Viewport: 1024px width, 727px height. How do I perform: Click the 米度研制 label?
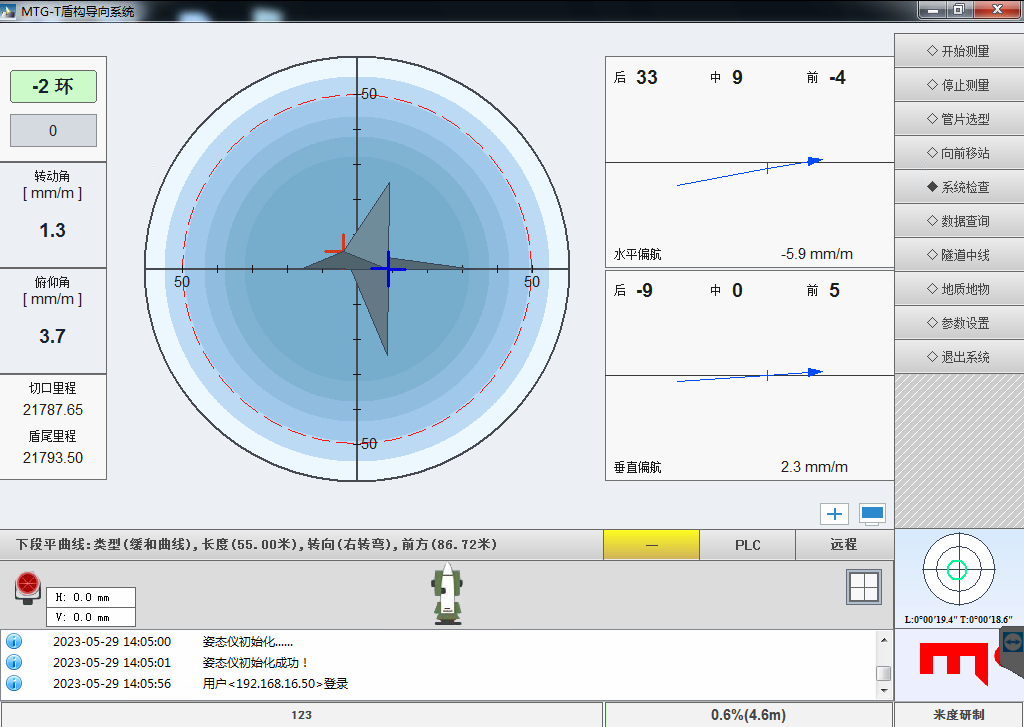[959, 715]
